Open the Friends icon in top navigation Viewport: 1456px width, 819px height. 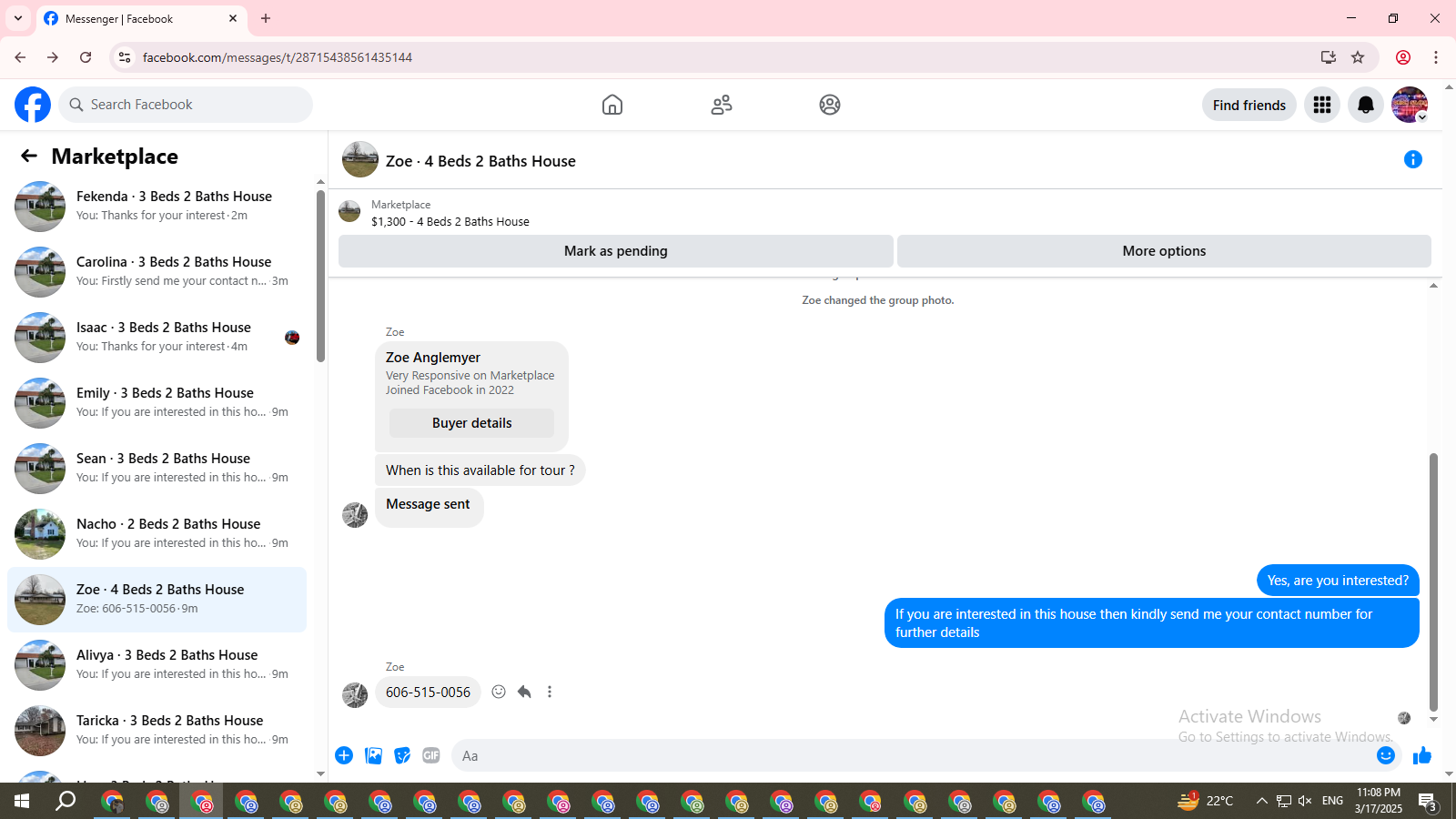(722, 105)
